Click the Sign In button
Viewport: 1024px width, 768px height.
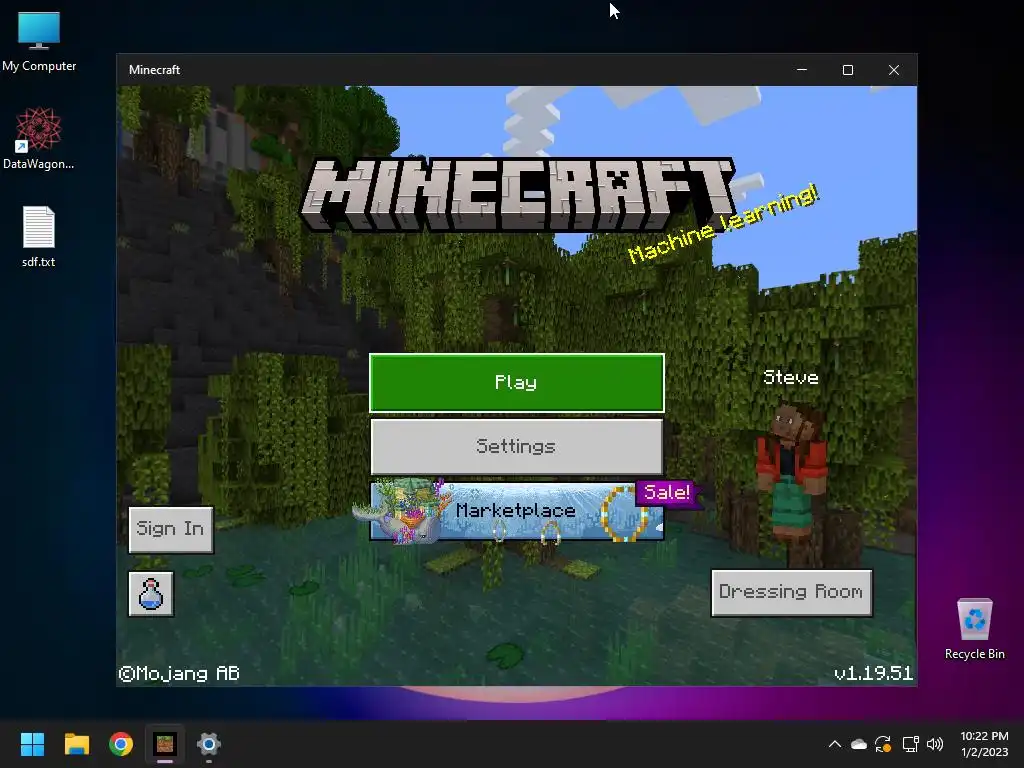coord(170,529)
